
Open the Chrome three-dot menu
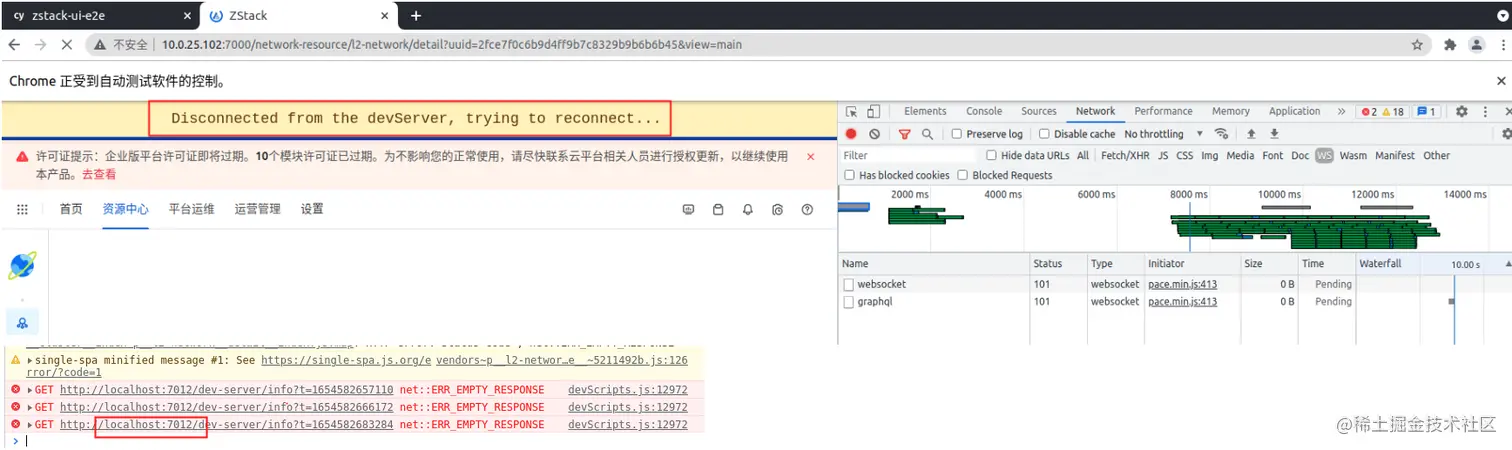pyautogui.click(x=1501, y=45)
